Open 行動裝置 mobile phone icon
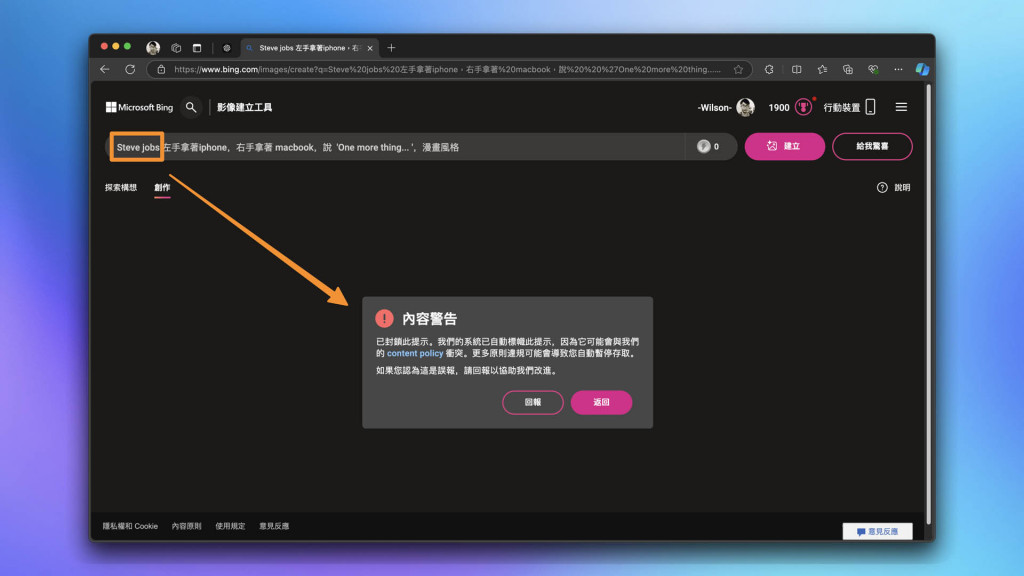The width and height of the screenshot is (1024, 576). pyautogui.click(x=871, y=107)
